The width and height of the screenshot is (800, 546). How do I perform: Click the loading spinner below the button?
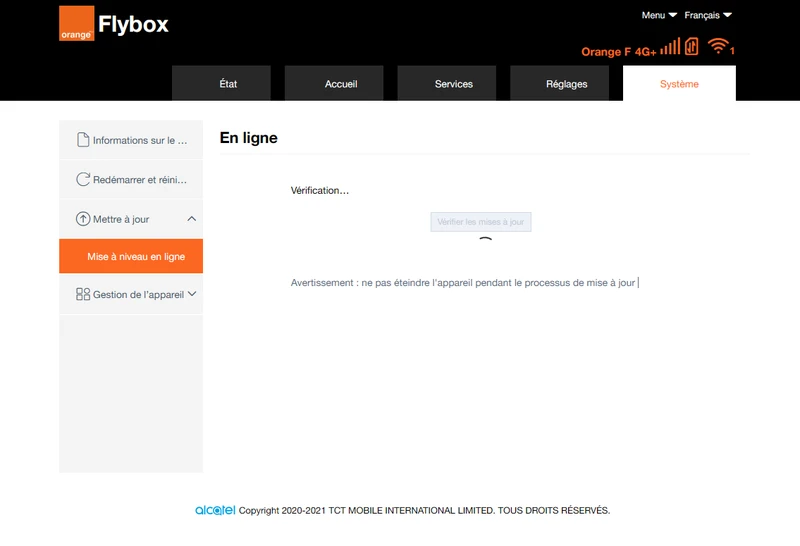485,239
